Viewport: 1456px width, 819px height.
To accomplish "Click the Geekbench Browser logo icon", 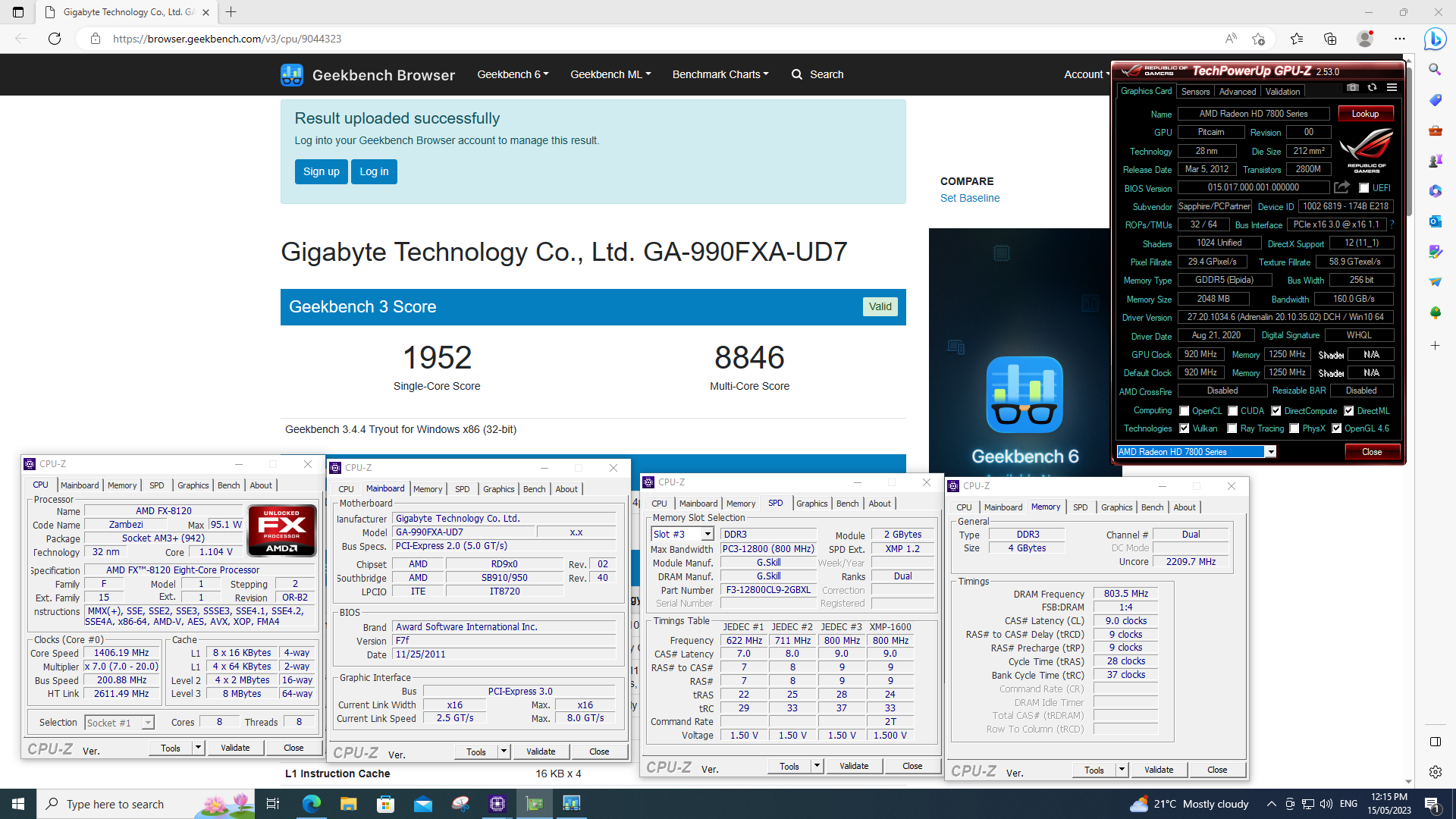I will [292, 74].
